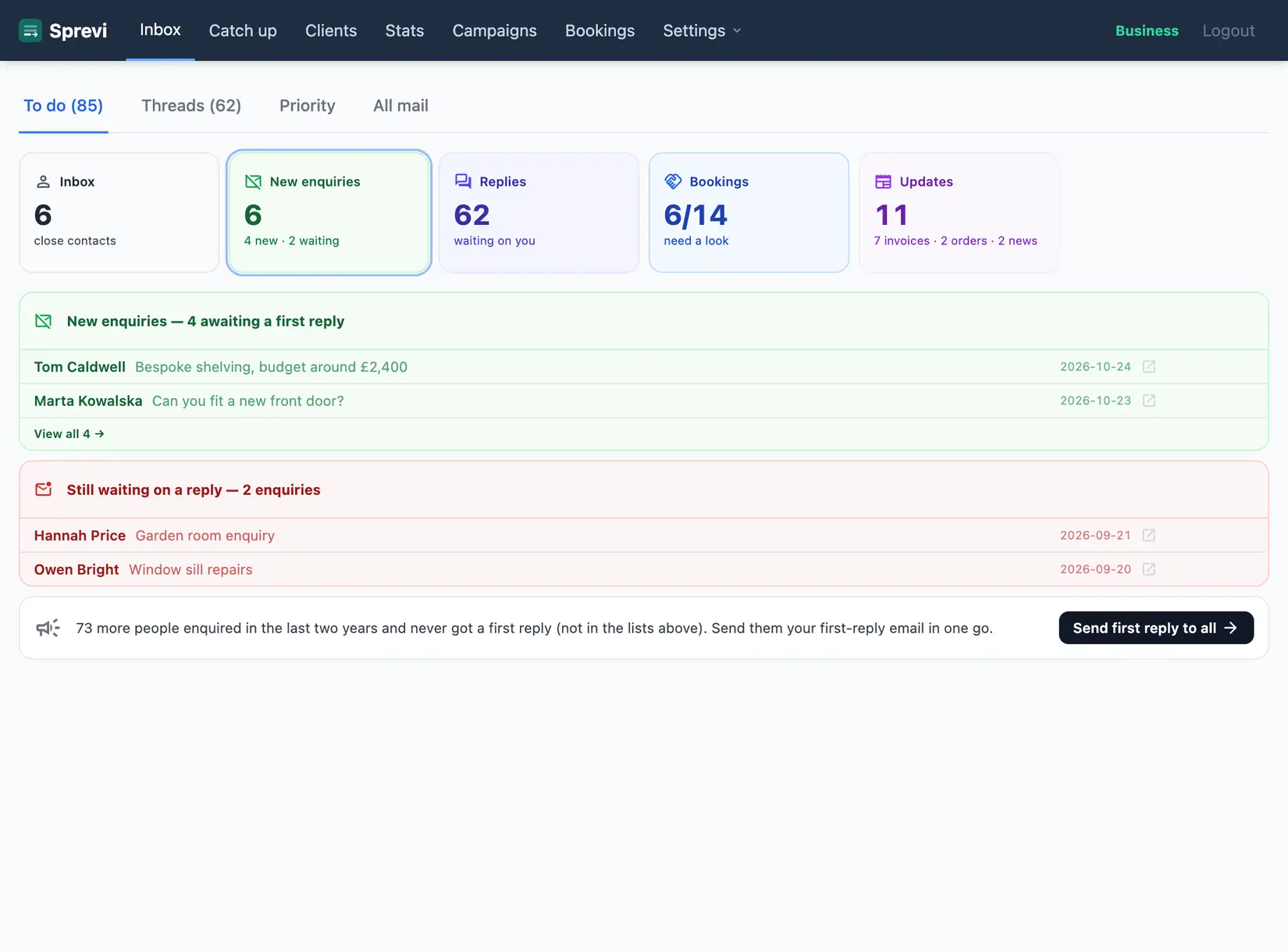The width and height of the screenshot is (1288, 951).
Task: Select the Updates 11 card
Action: (x=959, y=212)
